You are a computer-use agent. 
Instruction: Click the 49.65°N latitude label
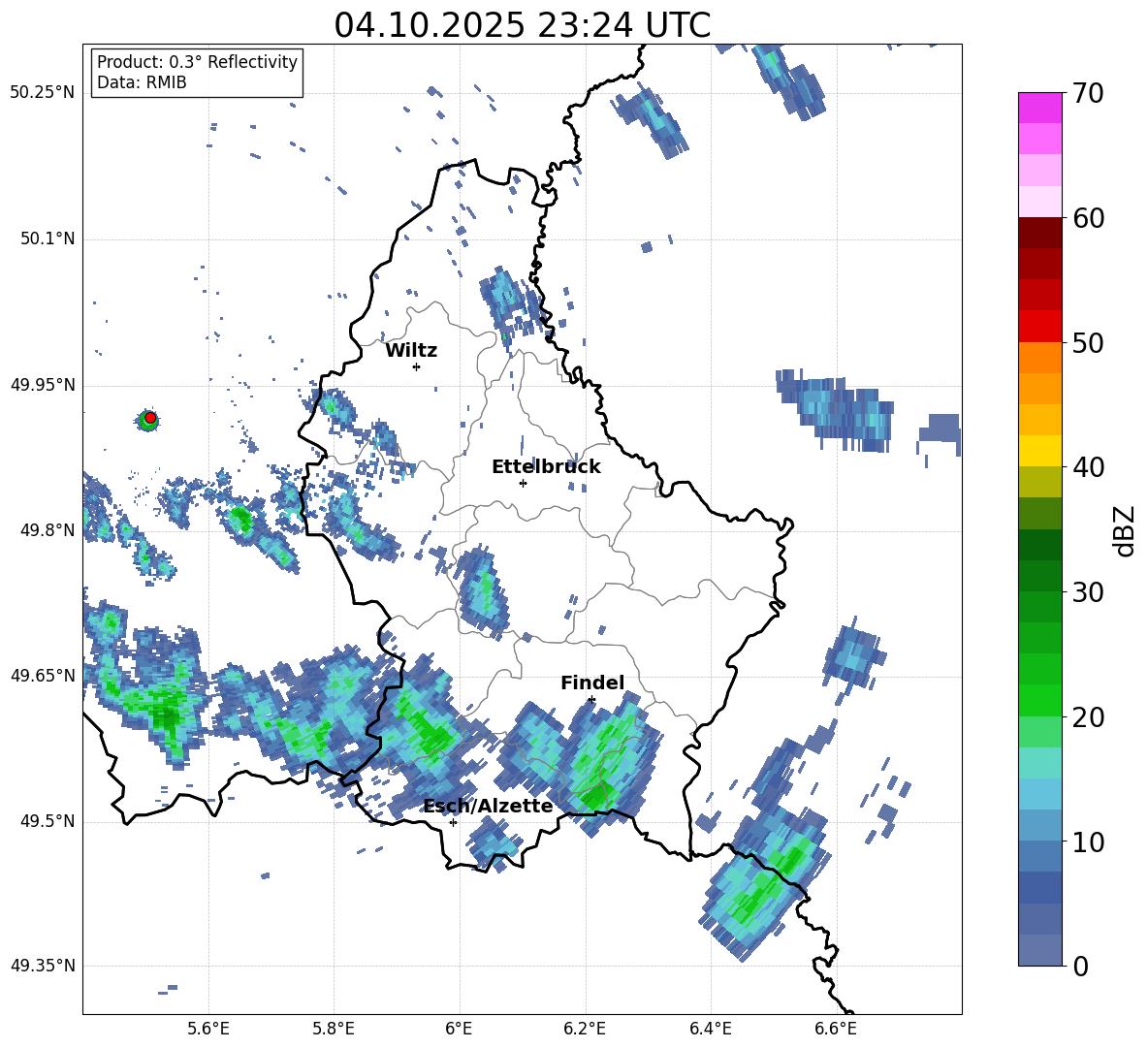coord(43,675)
